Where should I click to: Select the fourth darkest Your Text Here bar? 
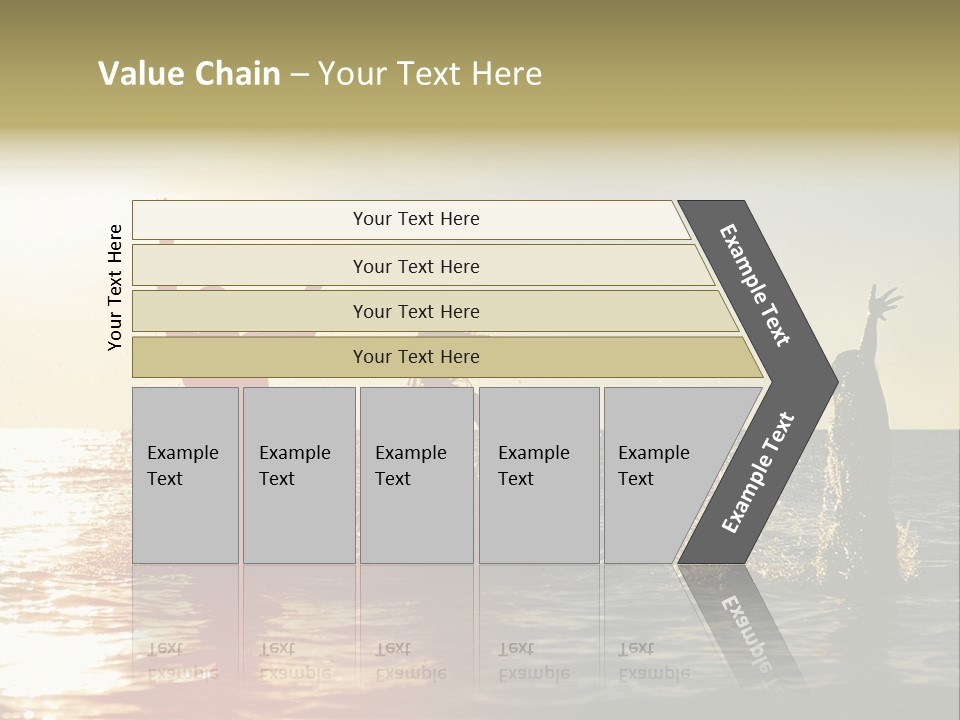[447, 357]
